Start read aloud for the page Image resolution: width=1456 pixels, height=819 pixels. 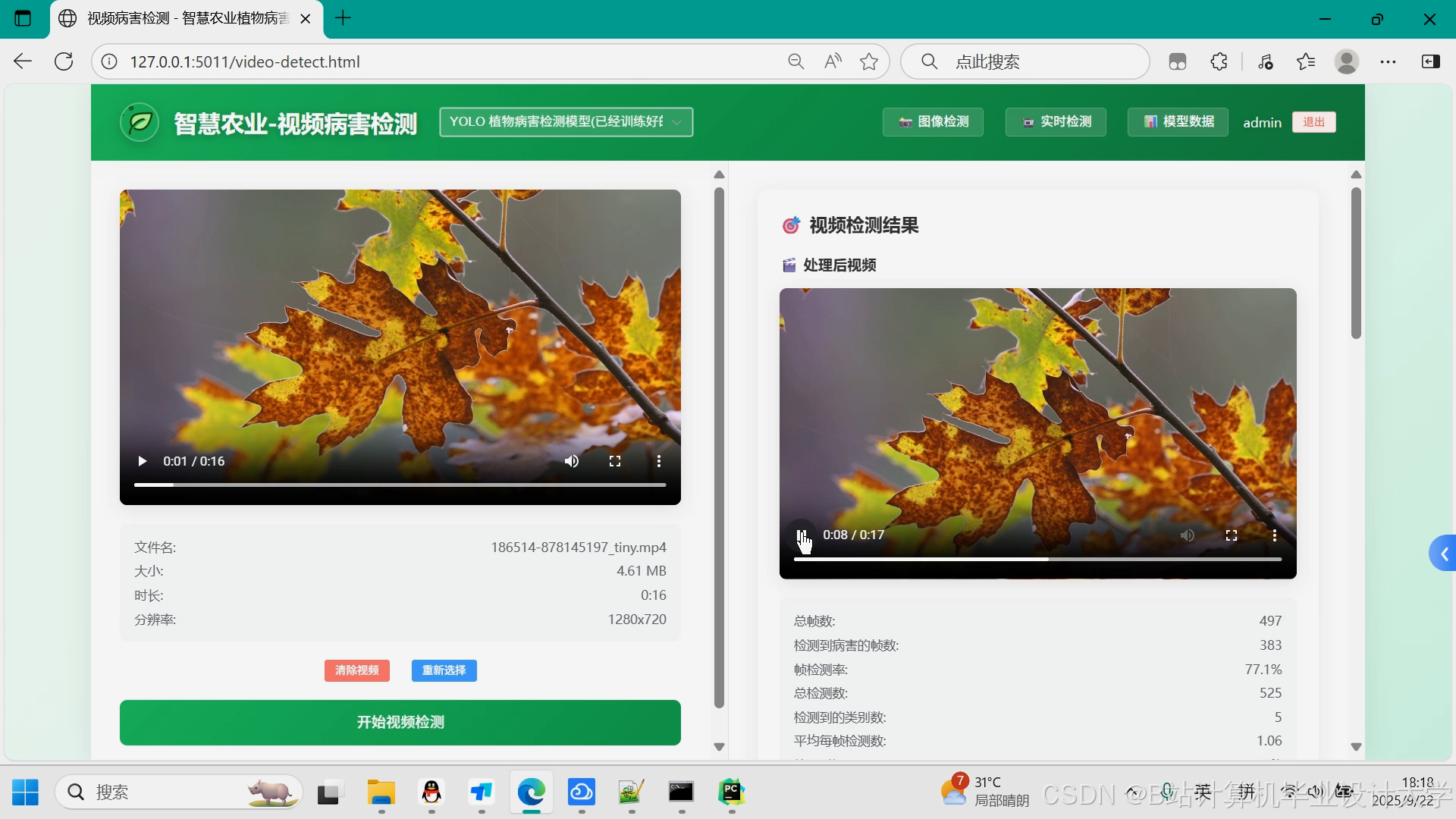pyautogui.click(x=832, y=61)
